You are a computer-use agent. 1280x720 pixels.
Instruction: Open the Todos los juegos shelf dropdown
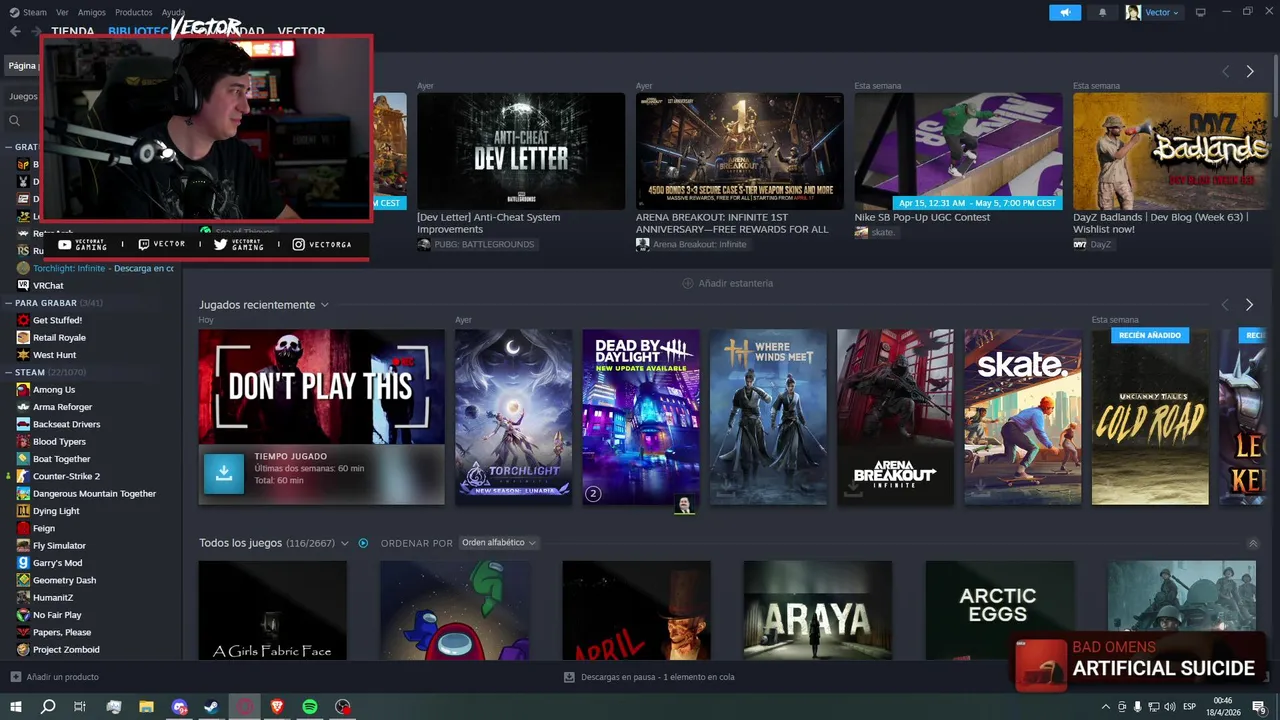pos(344,543)
